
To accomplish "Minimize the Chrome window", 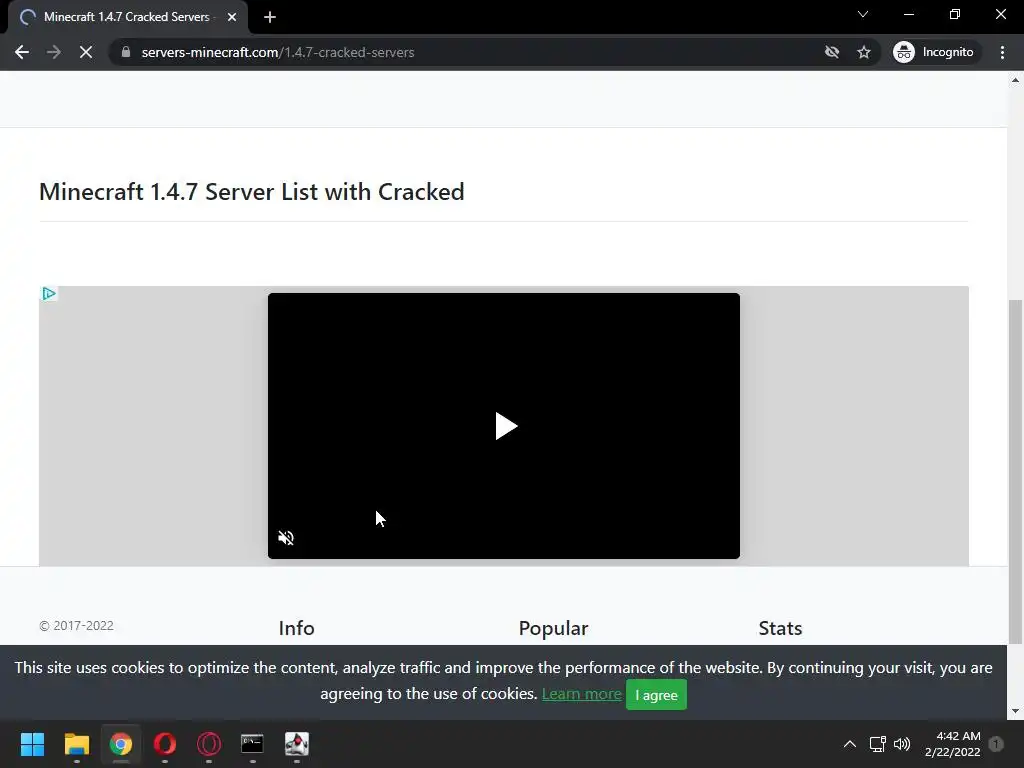I will pyautogui.click(x=908, y=14).
